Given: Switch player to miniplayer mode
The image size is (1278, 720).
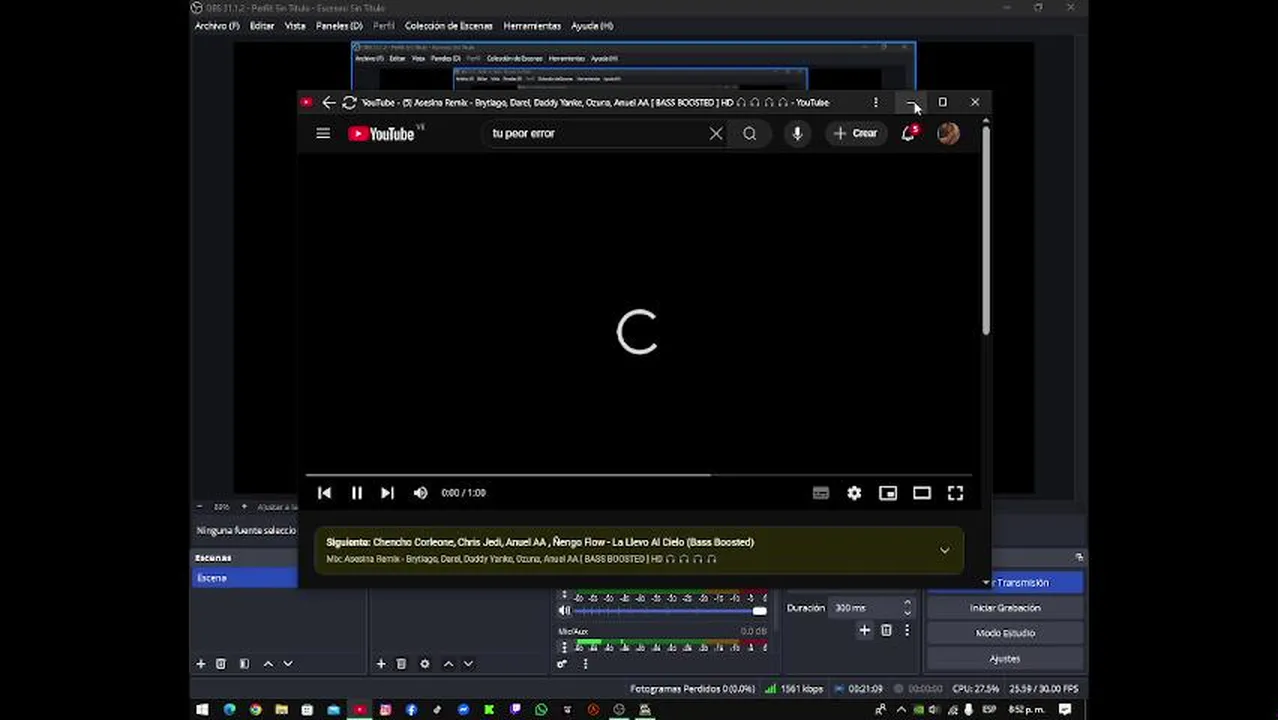Looking at the screenshot, I should pyautogui.click(x=888, y=493).
